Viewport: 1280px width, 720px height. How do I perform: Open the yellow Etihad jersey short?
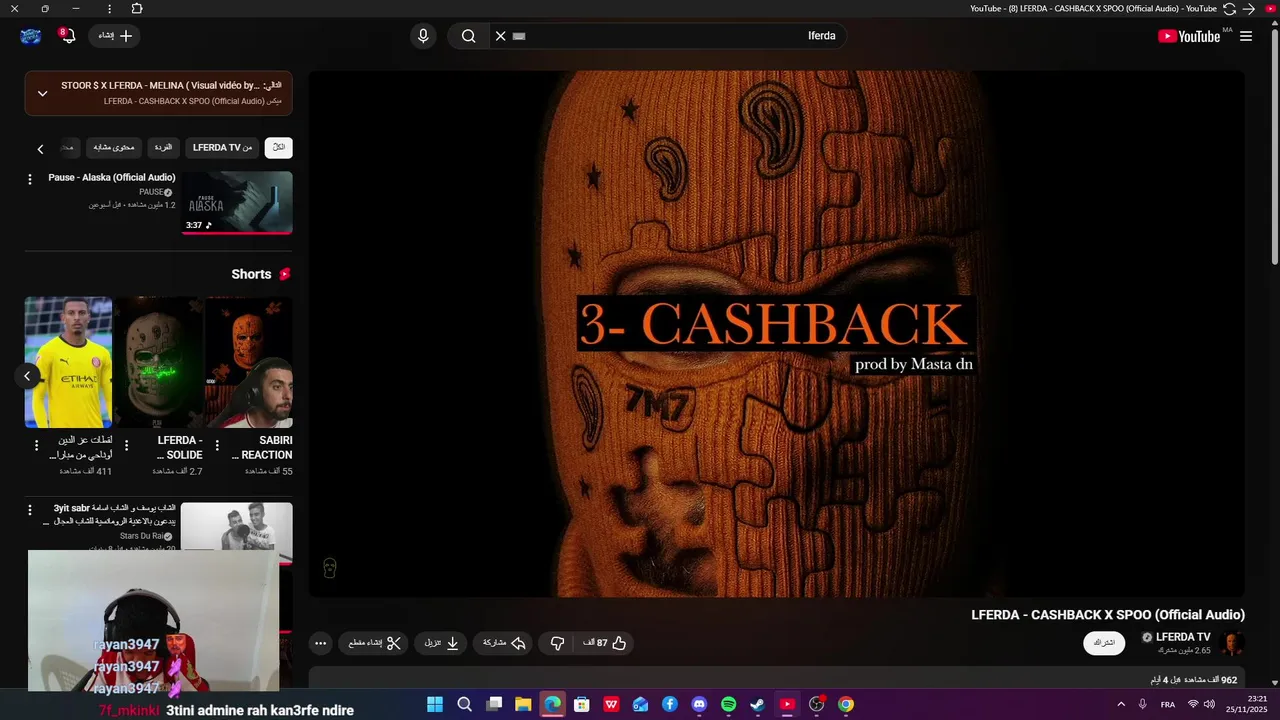pyautogui.click(x=68, y=363)
